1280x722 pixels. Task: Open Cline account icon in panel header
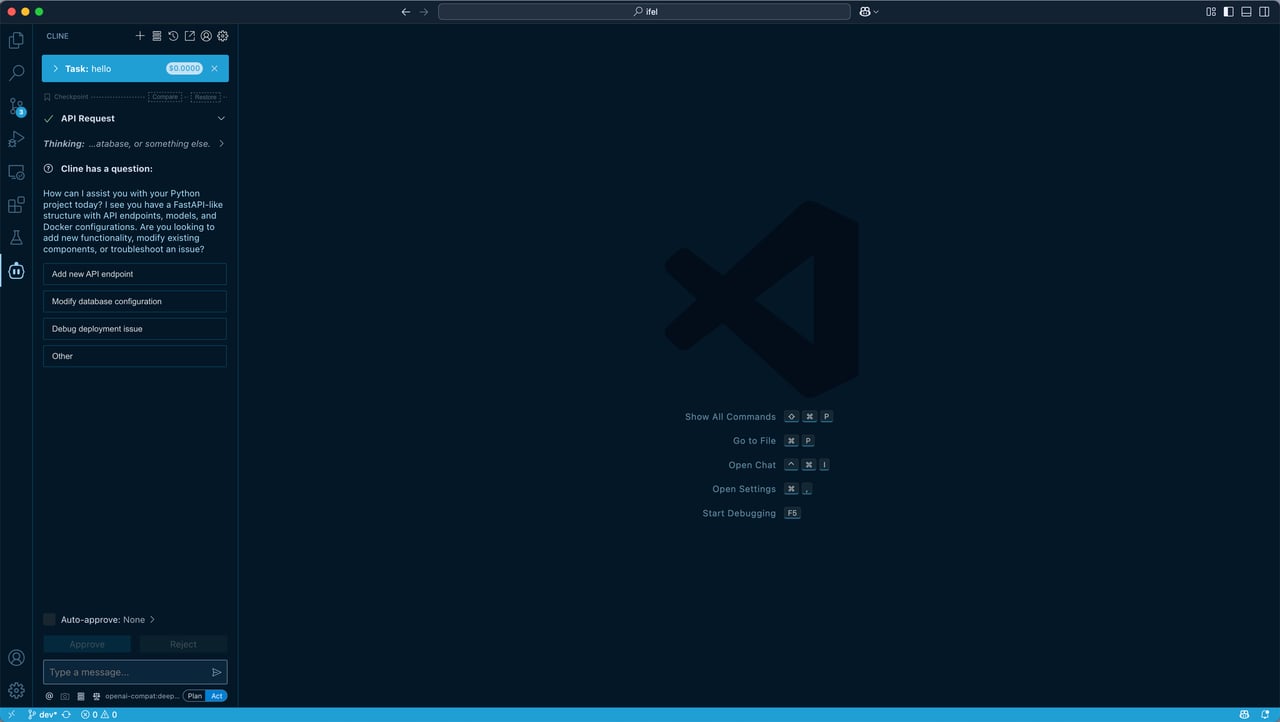(x=206, y=36)
